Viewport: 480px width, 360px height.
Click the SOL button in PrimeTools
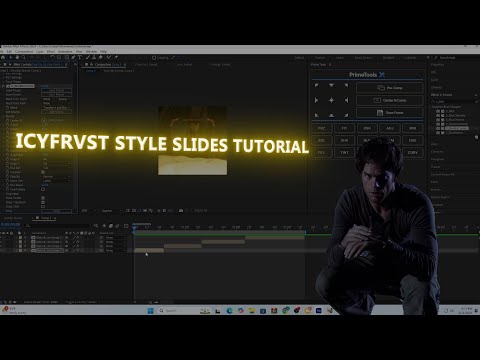(321, 140)
